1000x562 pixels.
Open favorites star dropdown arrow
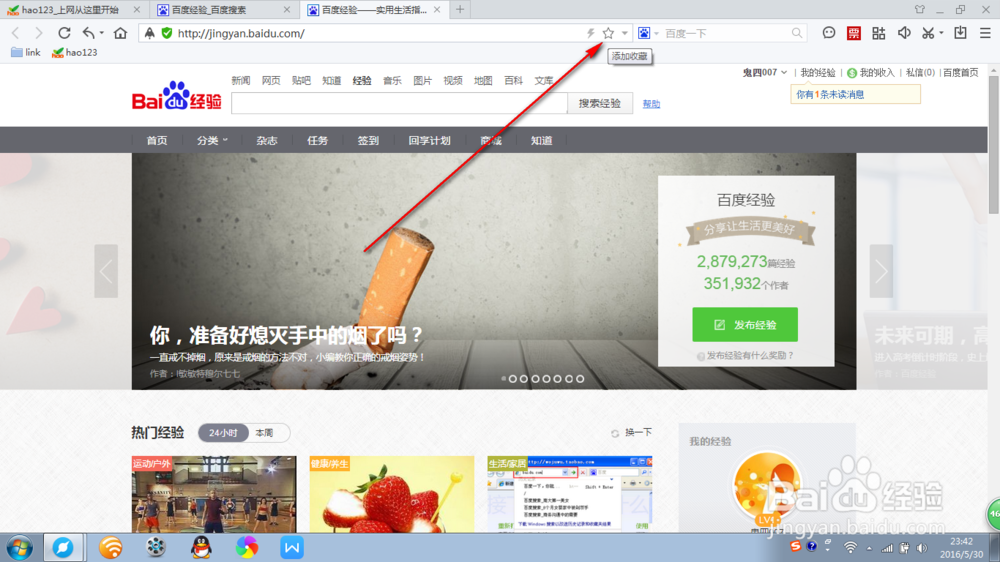(625, 33)
